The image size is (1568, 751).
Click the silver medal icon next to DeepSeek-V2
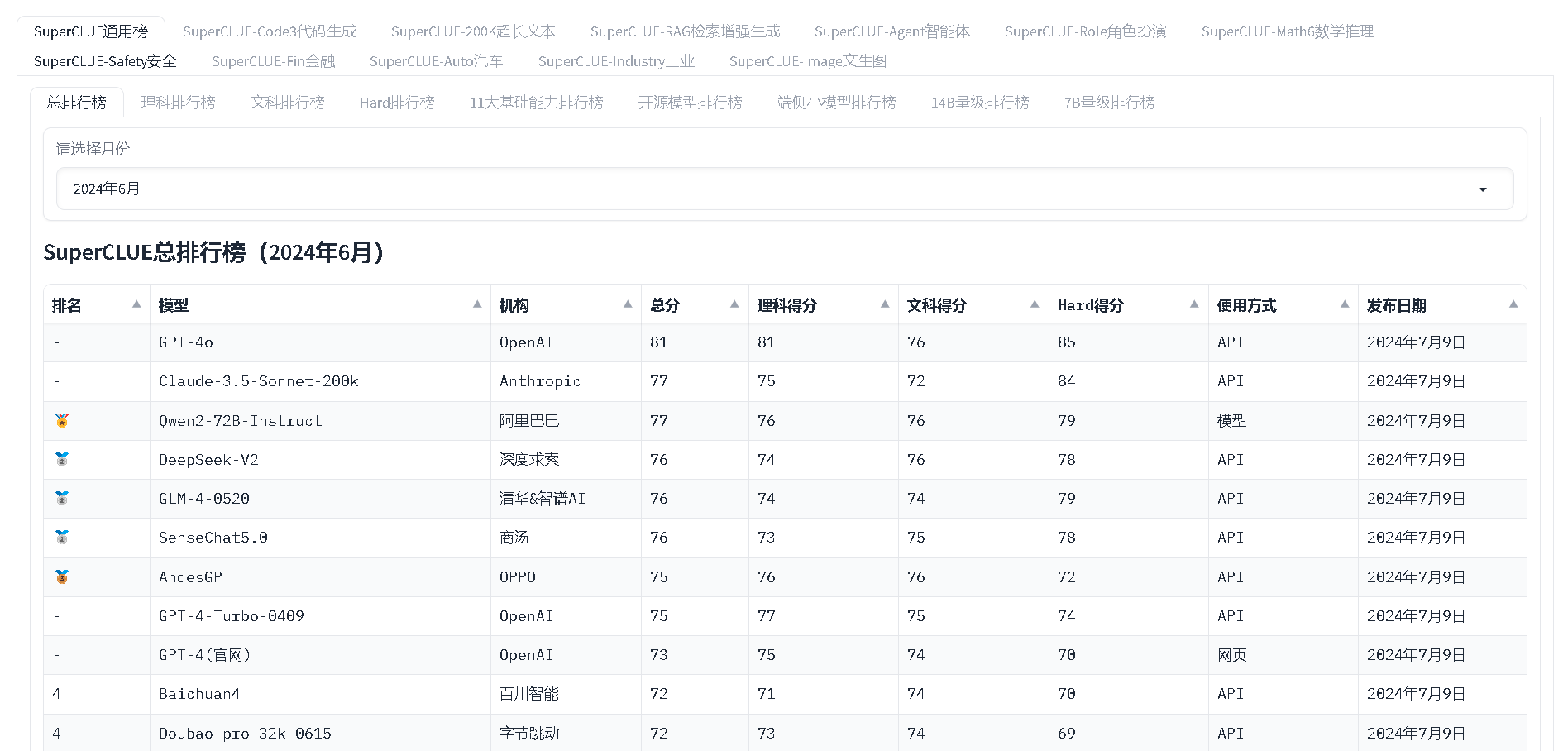61,459
